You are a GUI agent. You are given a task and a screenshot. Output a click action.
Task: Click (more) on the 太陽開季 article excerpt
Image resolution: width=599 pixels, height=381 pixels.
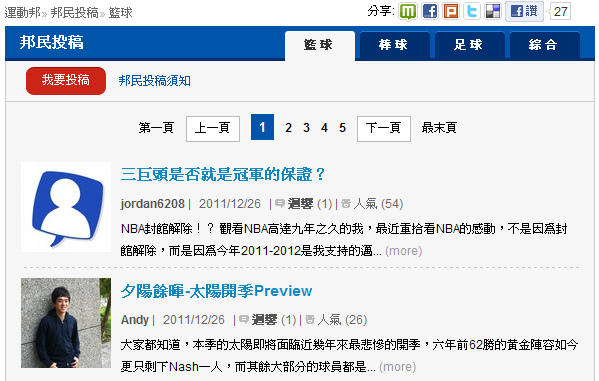(x=397, y=367)
